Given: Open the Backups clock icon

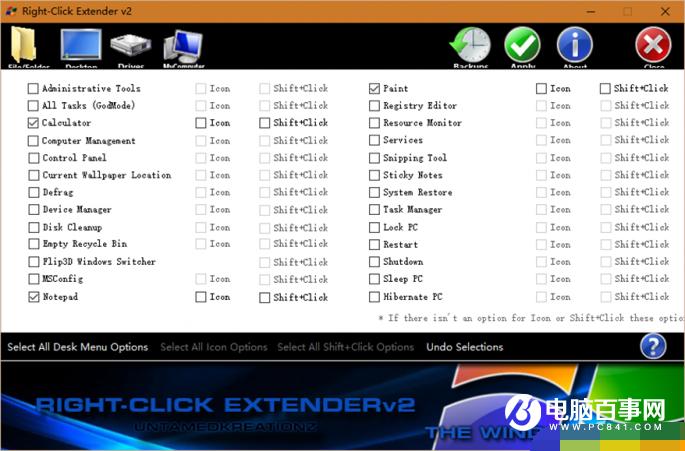Looking at the screenshot, I should pyautogui.click(x=470, y=45).
